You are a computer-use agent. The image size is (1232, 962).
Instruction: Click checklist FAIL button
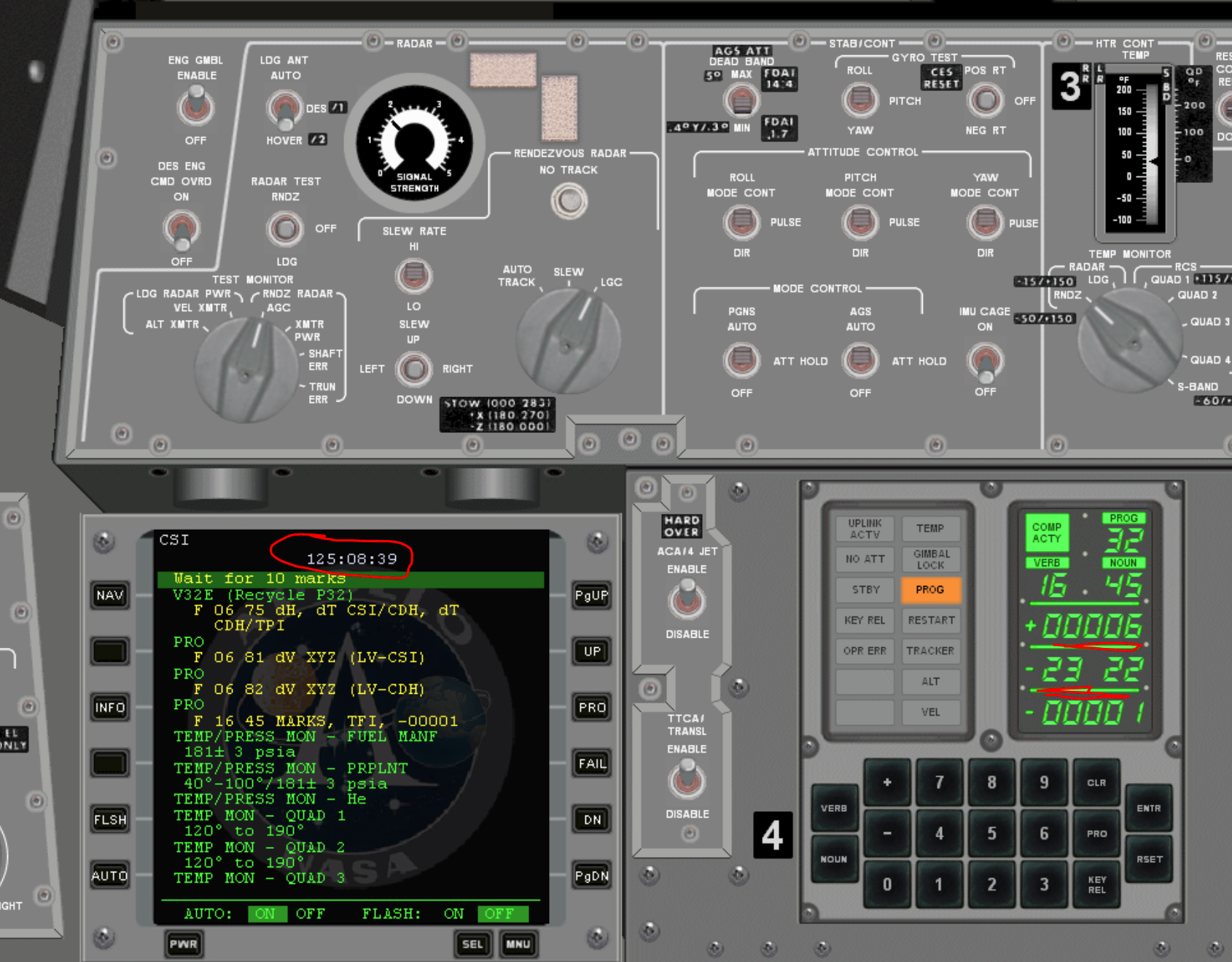[x=592, y=764]
